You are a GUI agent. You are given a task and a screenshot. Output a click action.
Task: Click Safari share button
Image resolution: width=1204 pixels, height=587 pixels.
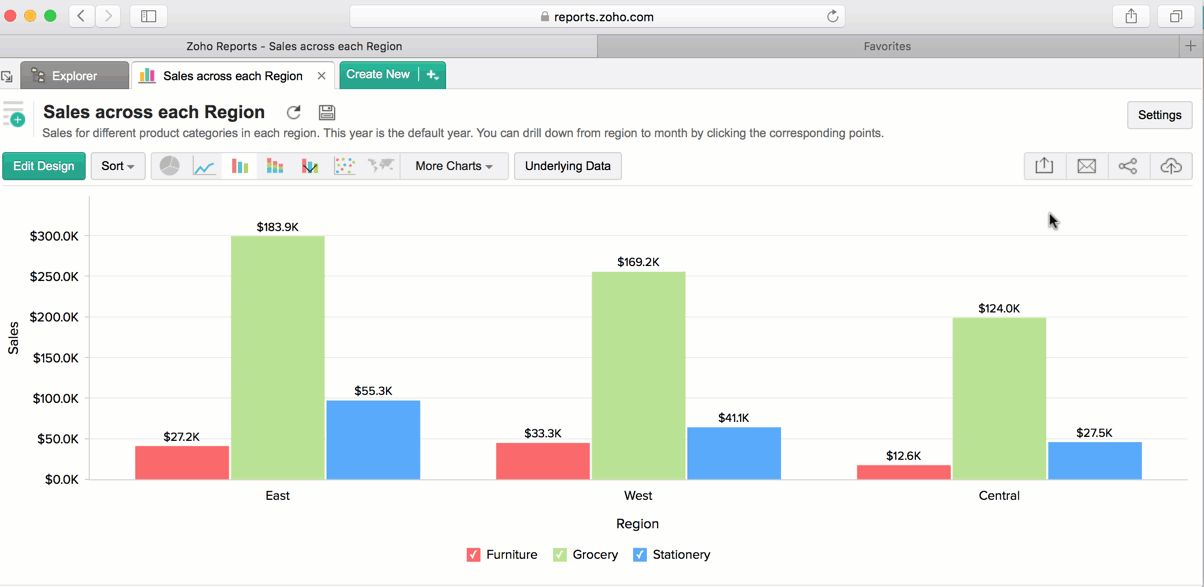pyautogui.click(x=1131, y=16)
